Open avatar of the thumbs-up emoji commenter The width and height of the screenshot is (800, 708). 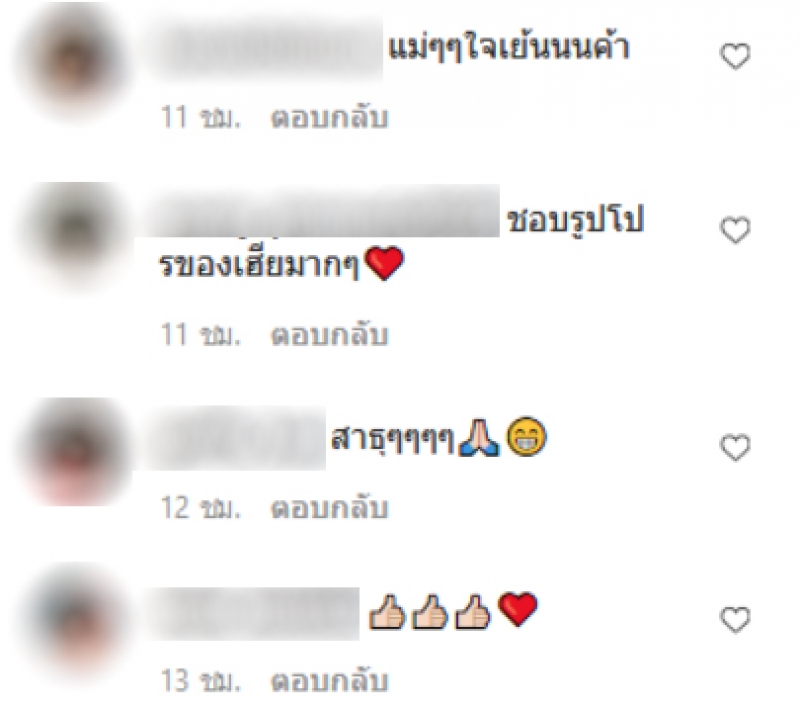(x=77, y=618)
